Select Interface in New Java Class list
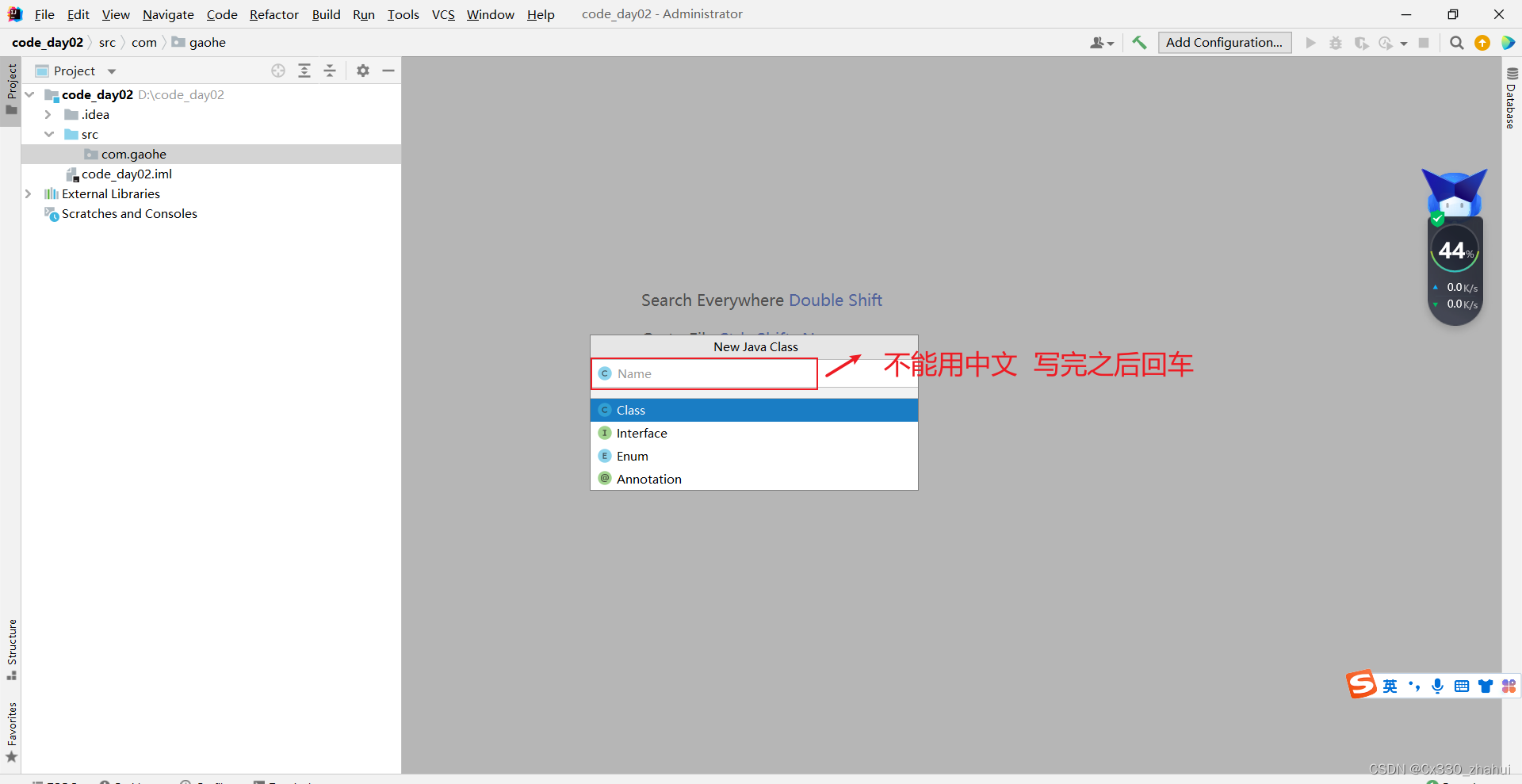The image size is (1522, 784). pyautogui.click(x=754, y=433)
